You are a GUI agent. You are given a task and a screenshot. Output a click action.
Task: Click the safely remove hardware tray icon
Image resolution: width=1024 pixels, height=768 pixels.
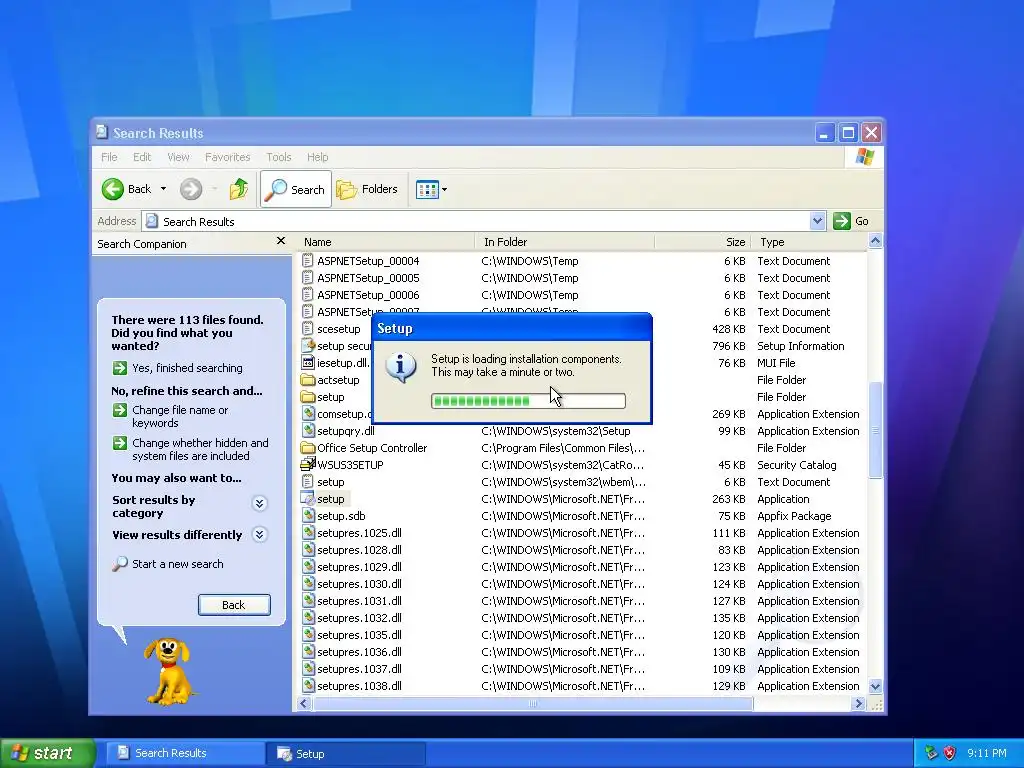point(931,753)
